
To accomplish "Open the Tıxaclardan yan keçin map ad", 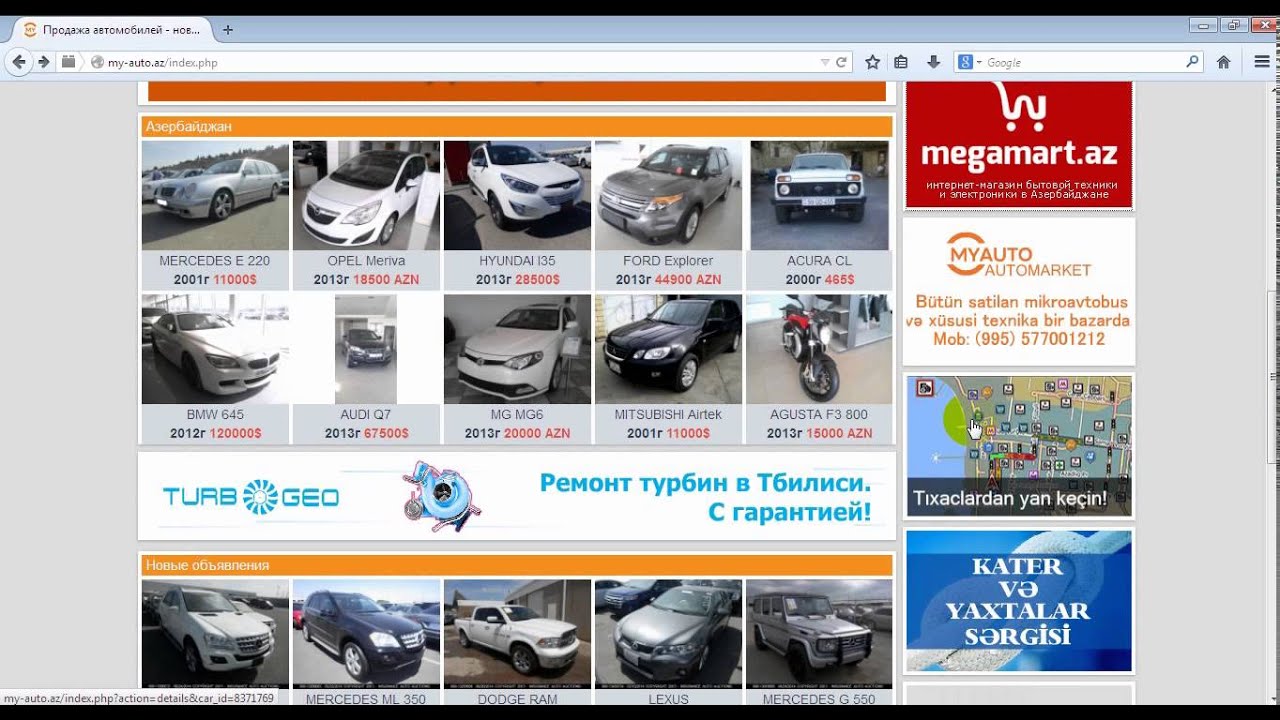I will 1019,446.
